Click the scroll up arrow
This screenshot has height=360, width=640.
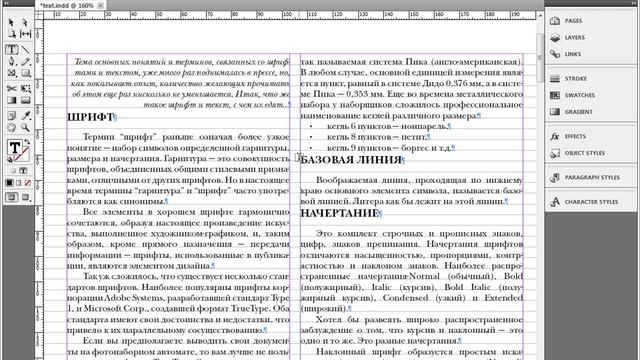click(x=540, y=16)
